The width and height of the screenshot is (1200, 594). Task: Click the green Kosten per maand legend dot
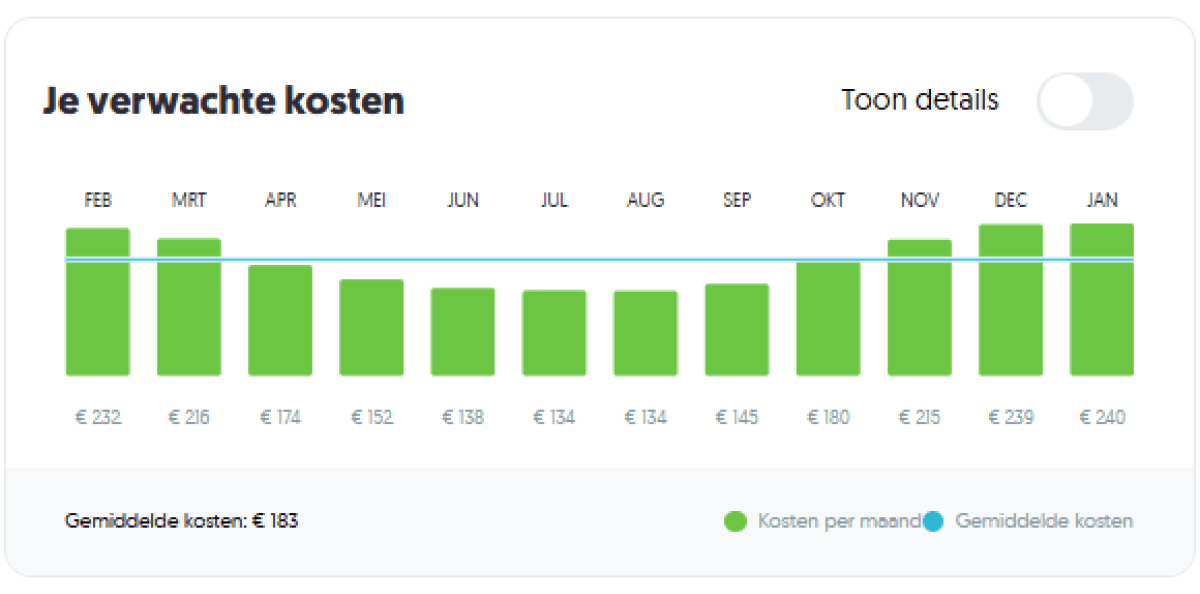(x=736, y=521)
